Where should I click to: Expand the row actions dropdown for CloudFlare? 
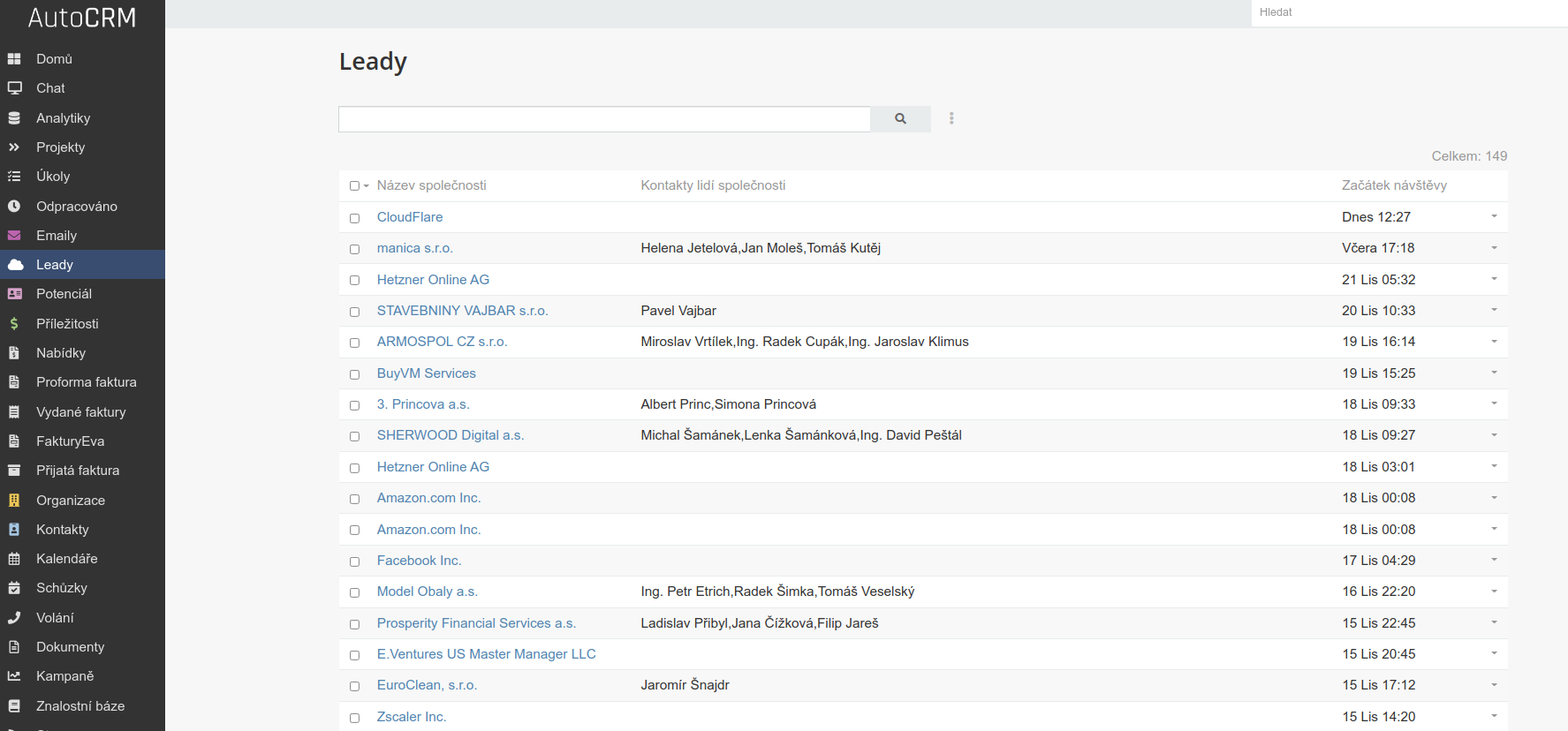(x=1494, y=216)
